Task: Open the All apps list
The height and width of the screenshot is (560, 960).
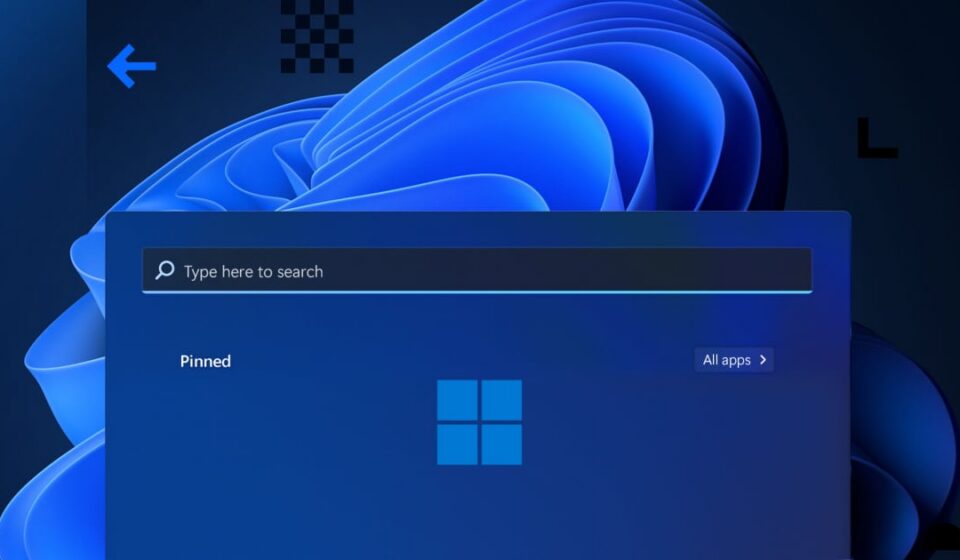Action: (x=727, y=360)
